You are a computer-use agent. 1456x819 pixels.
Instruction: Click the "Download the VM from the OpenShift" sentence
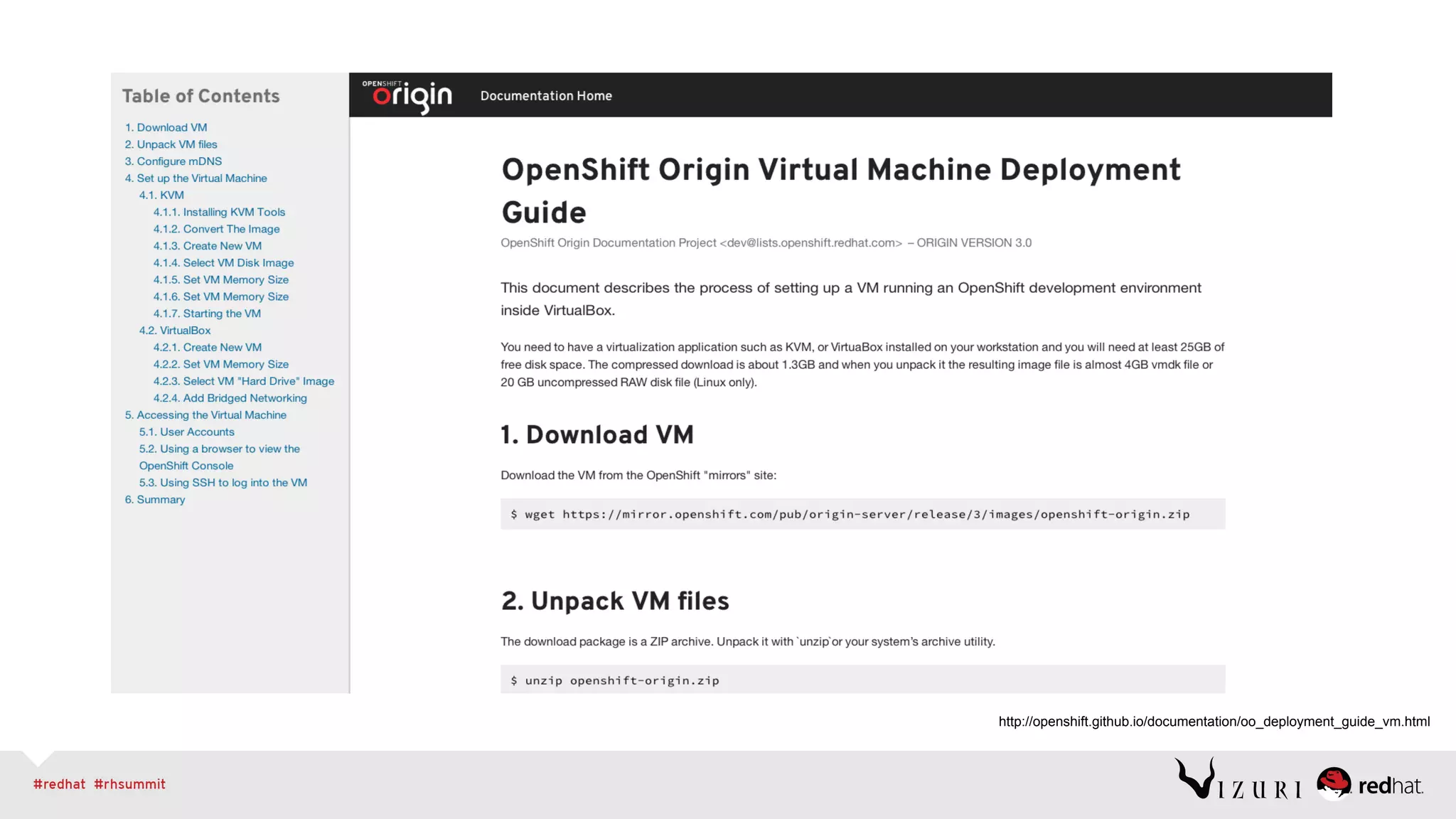click(638, 476)
